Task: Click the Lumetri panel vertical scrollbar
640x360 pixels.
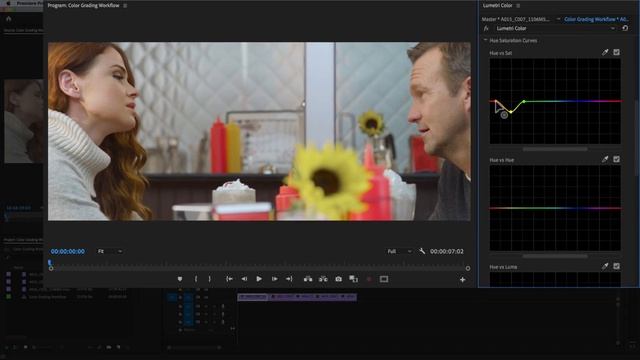Action: 636,139
